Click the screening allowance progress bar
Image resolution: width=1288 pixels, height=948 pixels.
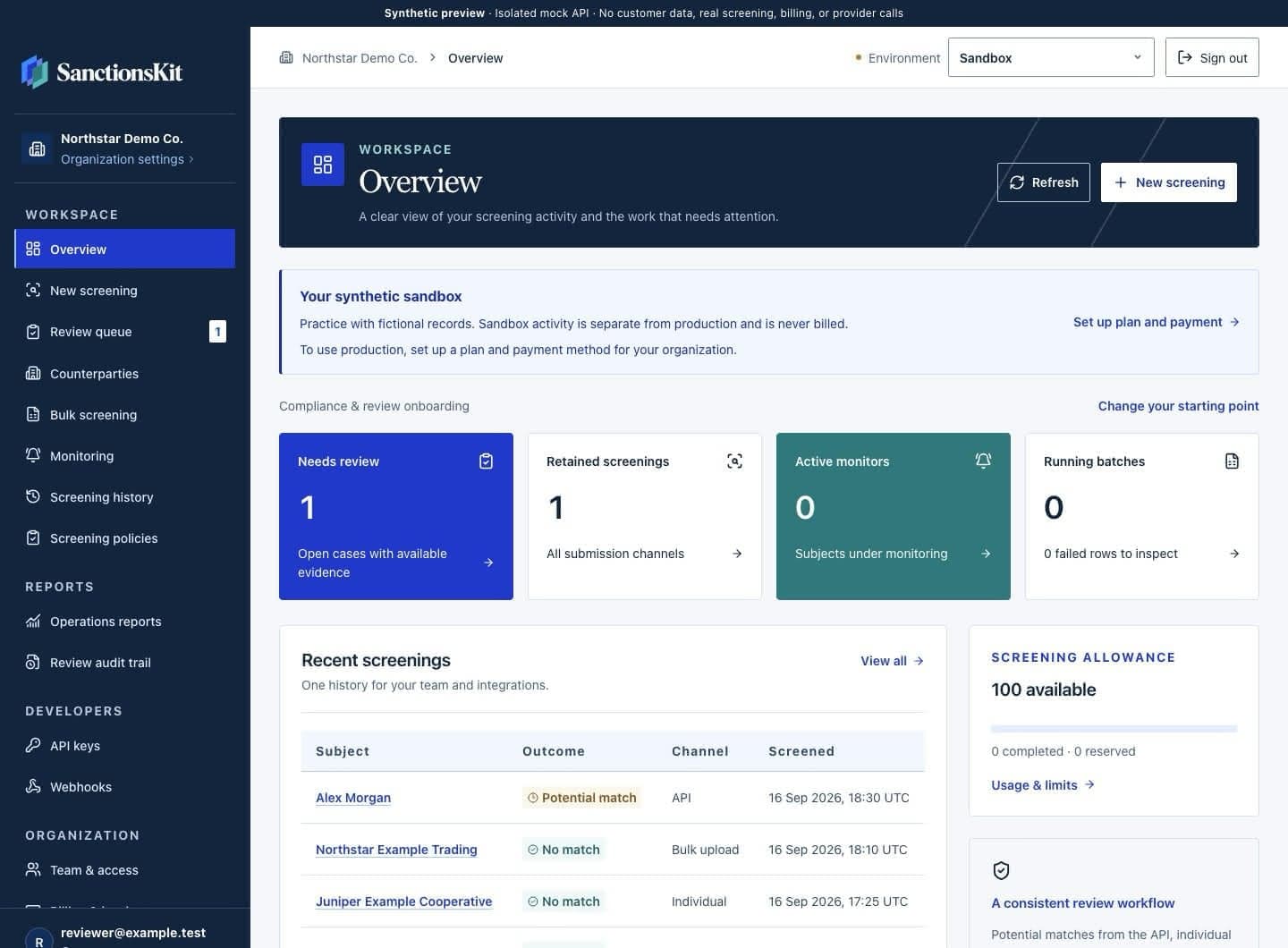click(x=1114, y=729)
